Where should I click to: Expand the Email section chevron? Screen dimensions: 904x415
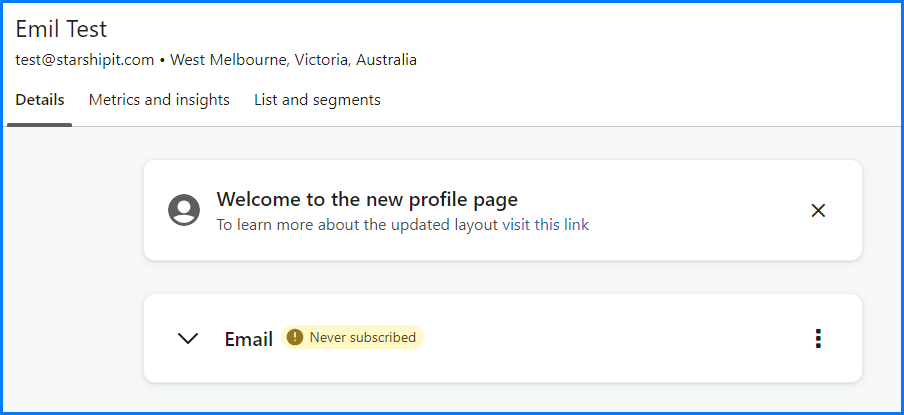[x=188, y=338]
